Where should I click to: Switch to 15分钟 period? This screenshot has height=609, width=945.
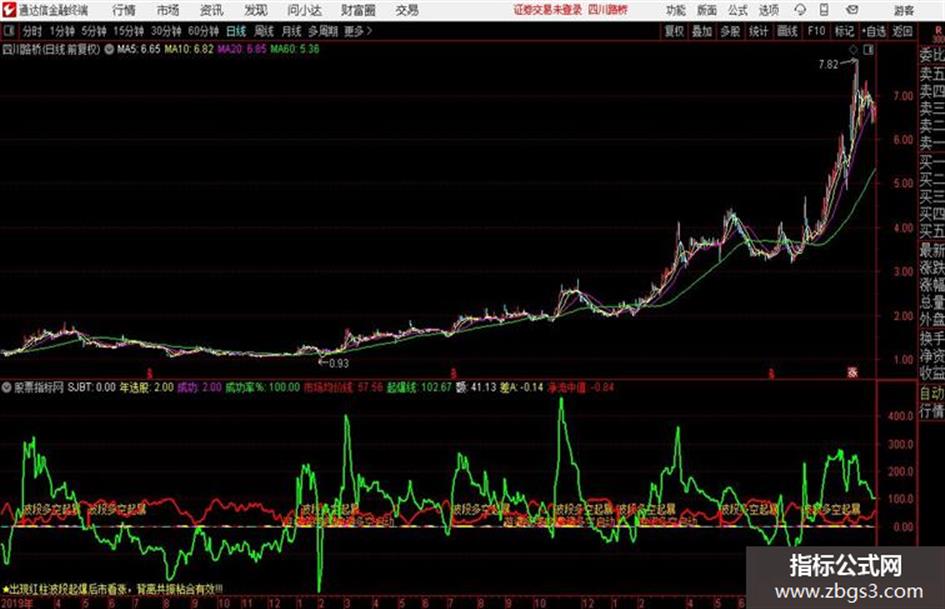click(x=129, y=31)
